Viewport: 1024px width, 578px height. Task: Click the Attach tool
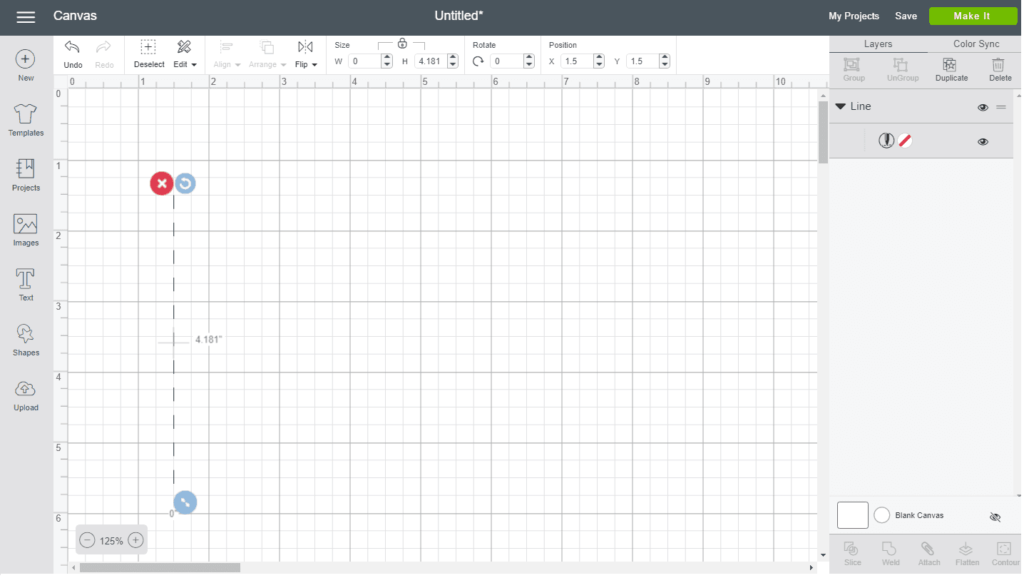point(929,554)
